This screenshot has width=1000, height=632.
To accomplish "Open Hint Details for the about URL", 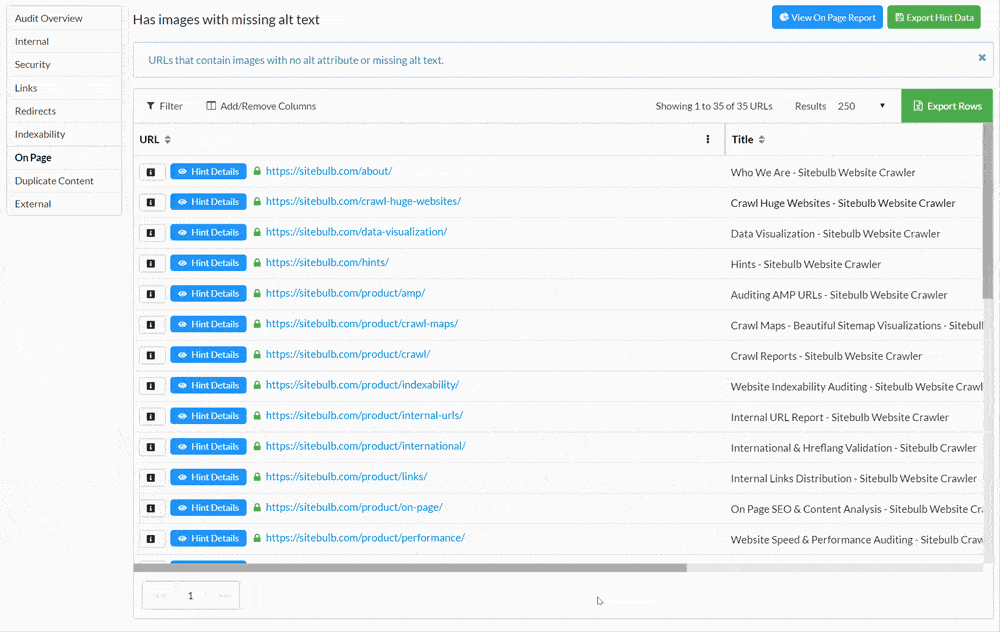I will 209,172.
